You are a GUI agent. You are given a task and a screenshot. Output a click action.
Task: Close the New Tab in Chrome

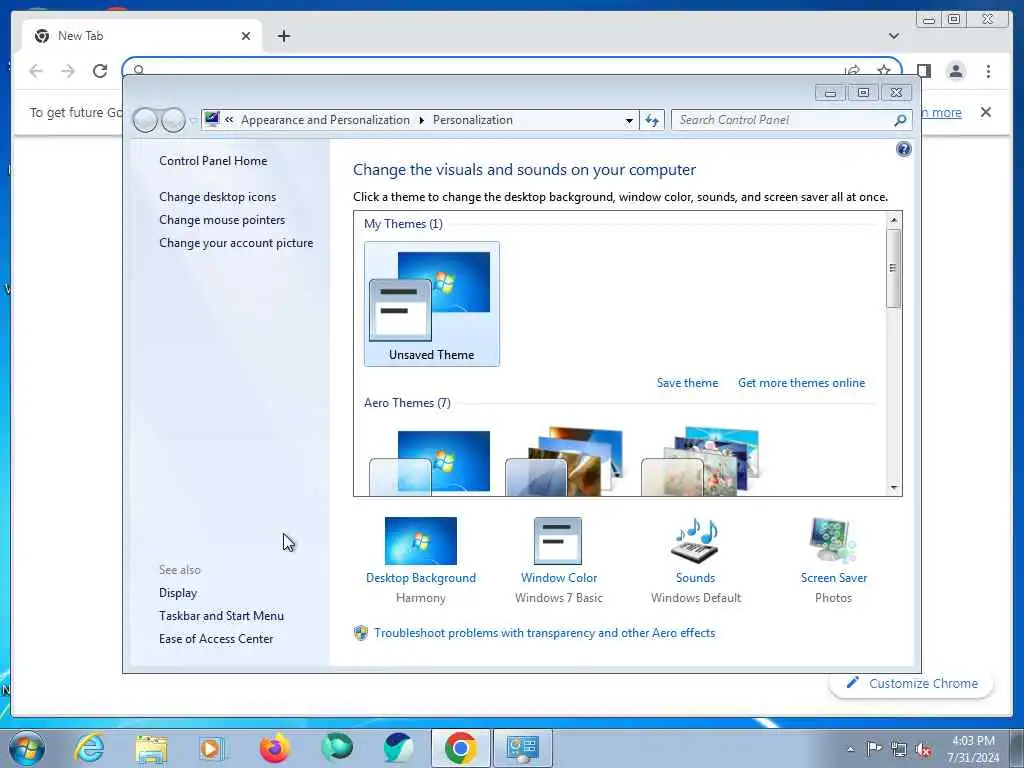[x=246, y=36]
